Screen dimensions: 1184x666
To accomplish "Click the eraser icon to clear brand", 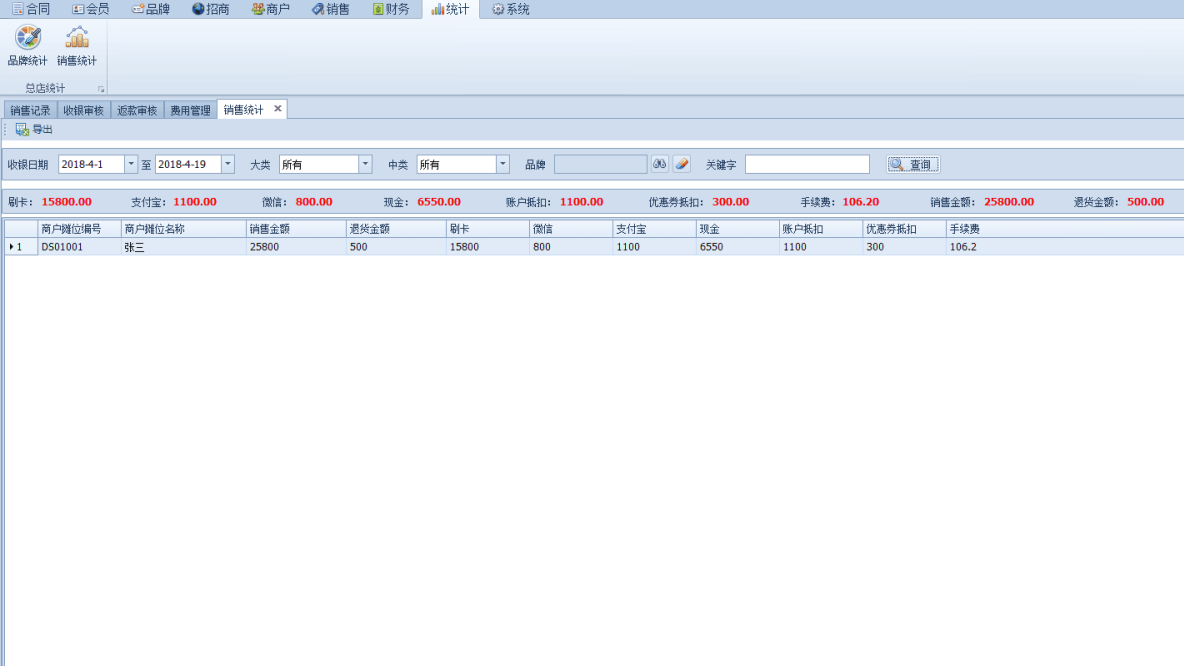I will pos(682,165).
